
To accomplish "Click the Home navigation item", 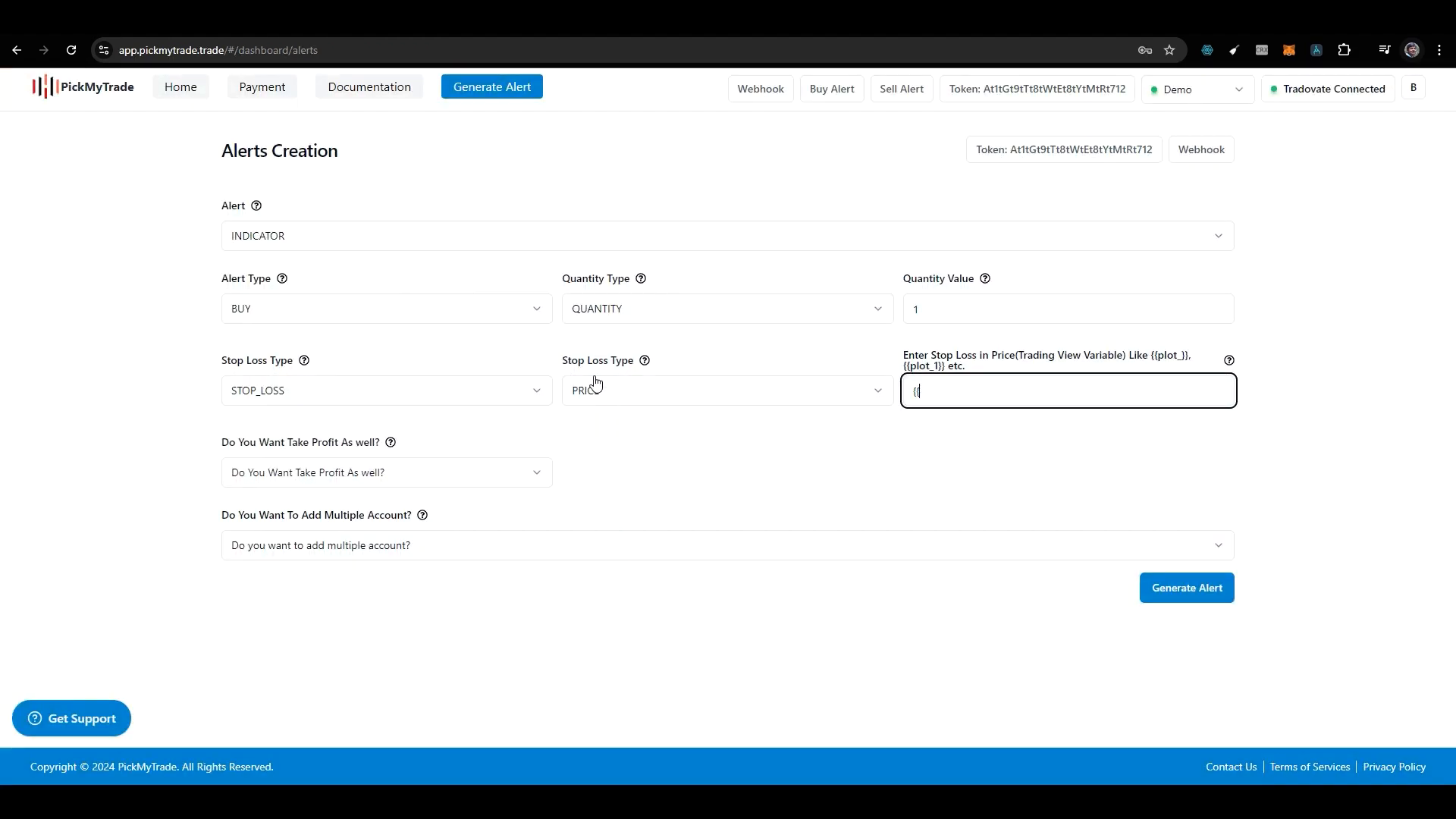I will pyautogui.click(x=181, y=86).
